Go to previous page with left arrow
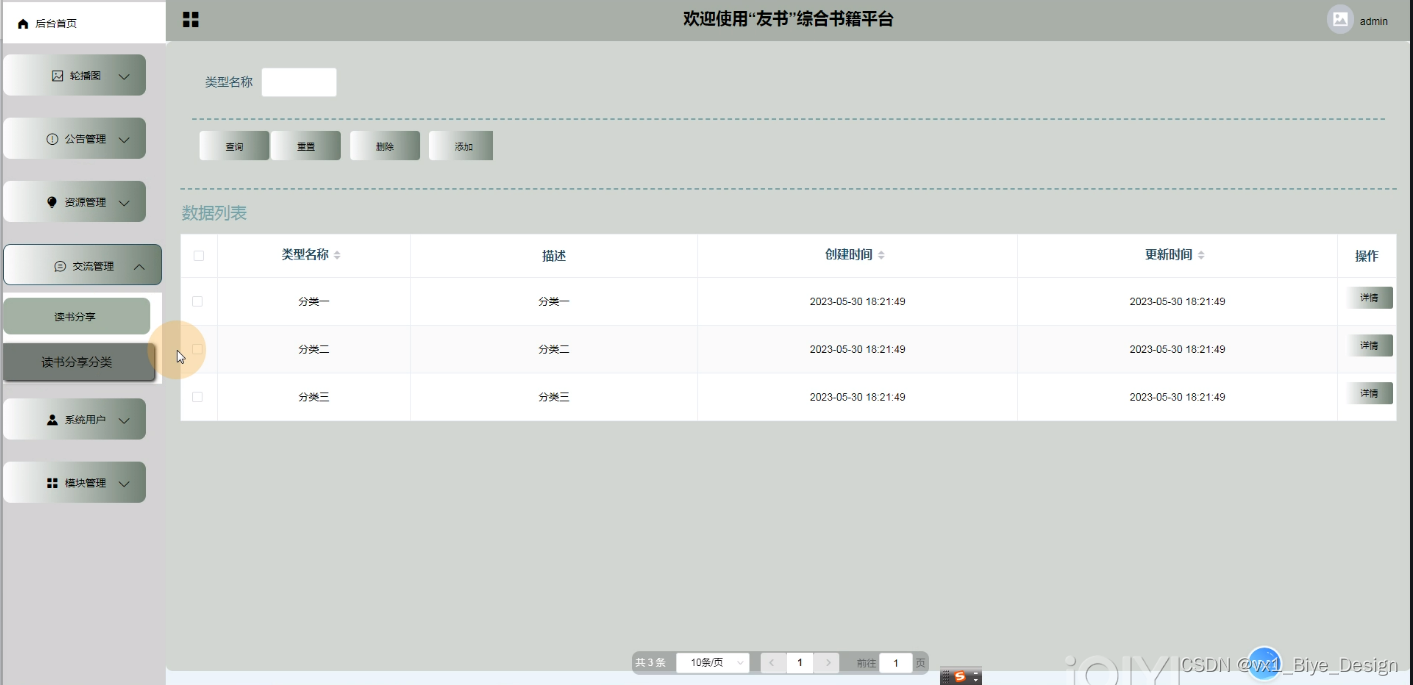Screen dimensions: 1413x685 coord(771,663)
